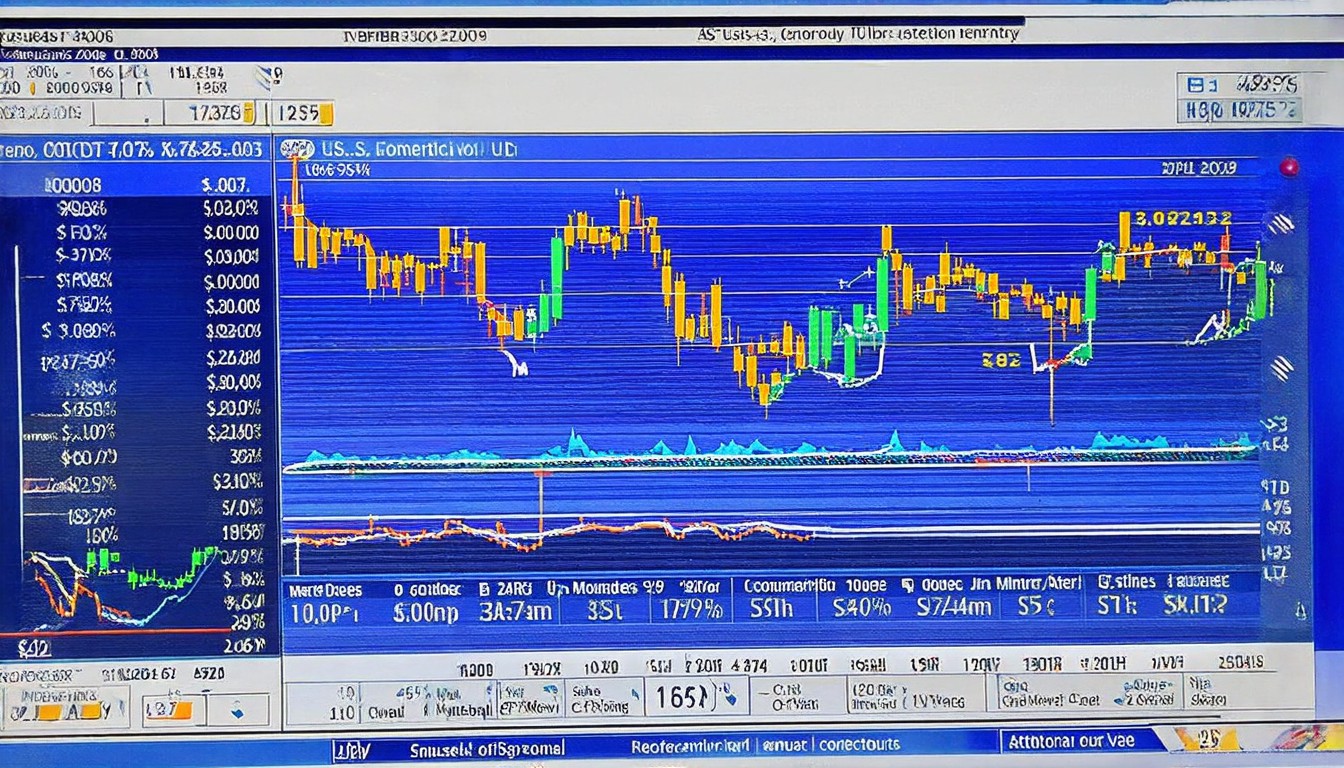
Task: Click the 3A:7am value in stats bar
Action: tap(515, 611)
